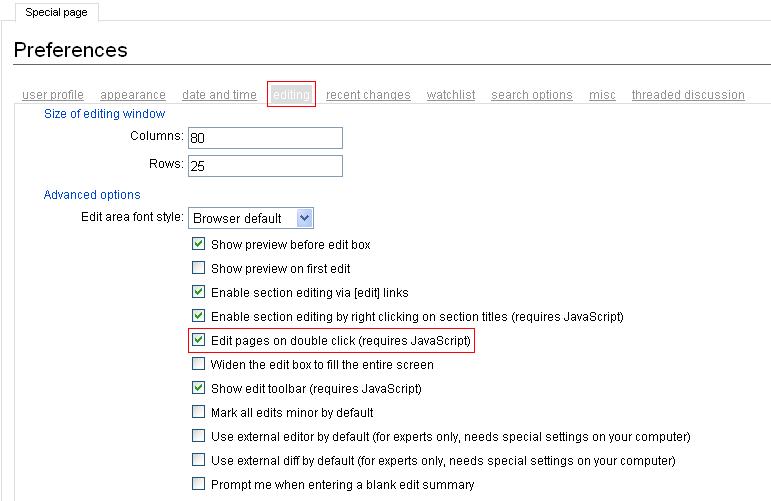Screen dimensions: 771x501
Task: Disable Edit pages on double click
Action: 198,341
